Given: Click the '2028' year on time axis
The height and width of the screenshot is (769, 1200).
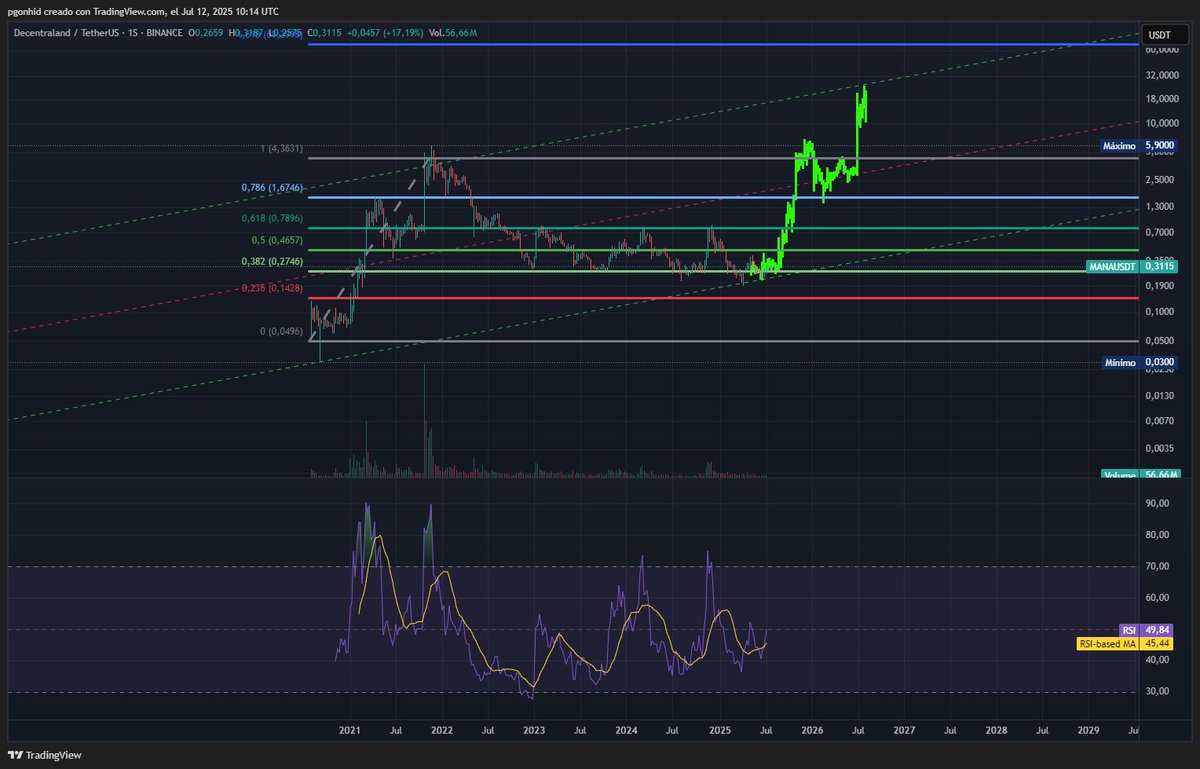Looking at the screenshot, I should point(996,731).
